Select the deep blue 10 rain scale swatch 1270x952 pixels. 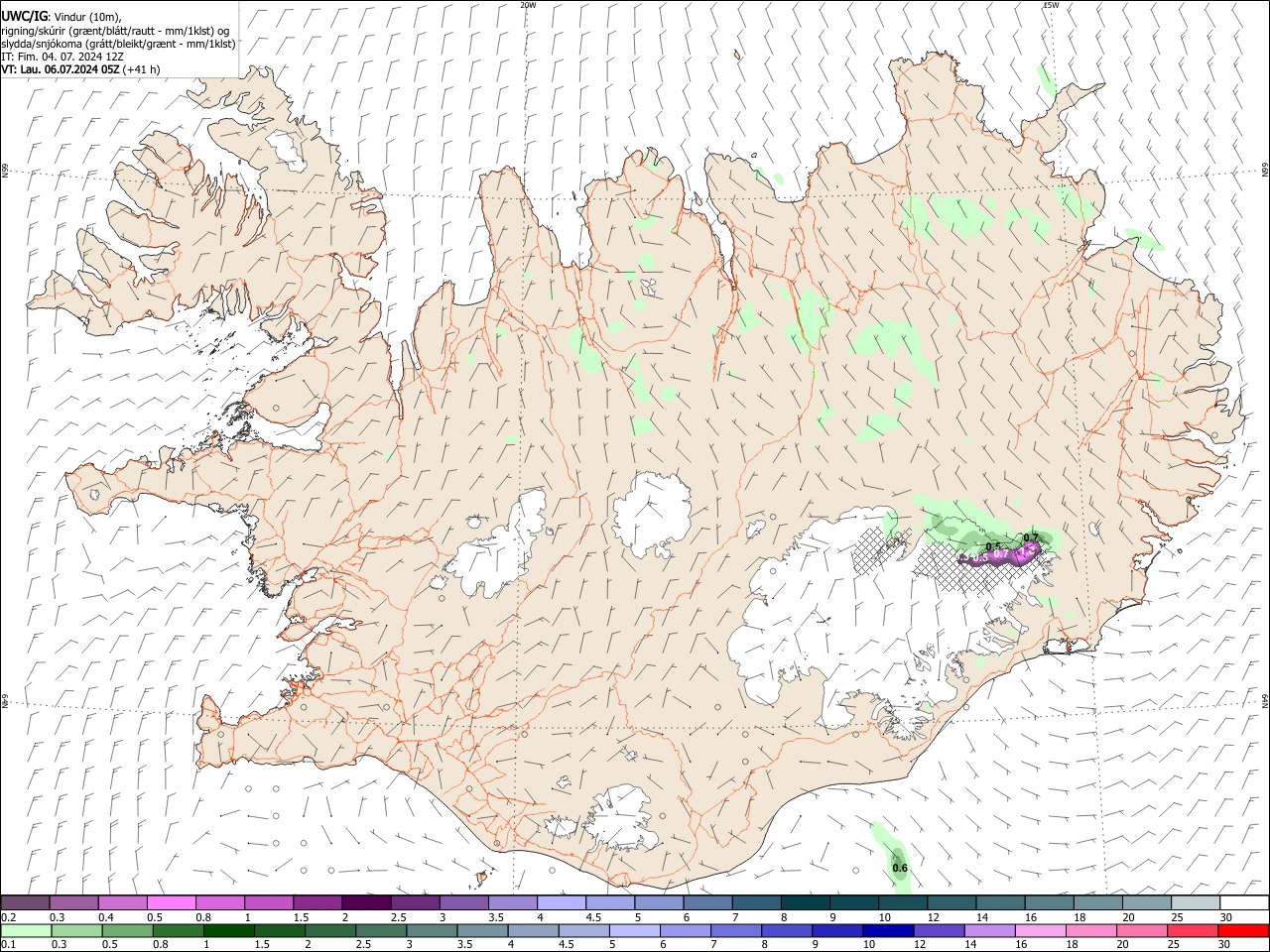tap(888, 931)
